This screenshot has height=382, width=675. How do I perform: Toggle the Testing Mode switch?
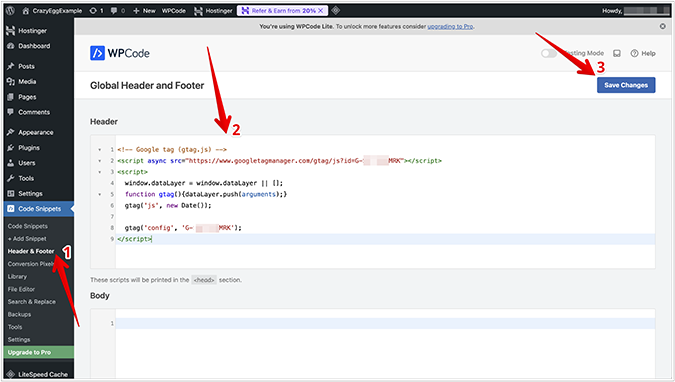[x=549, y=53]
